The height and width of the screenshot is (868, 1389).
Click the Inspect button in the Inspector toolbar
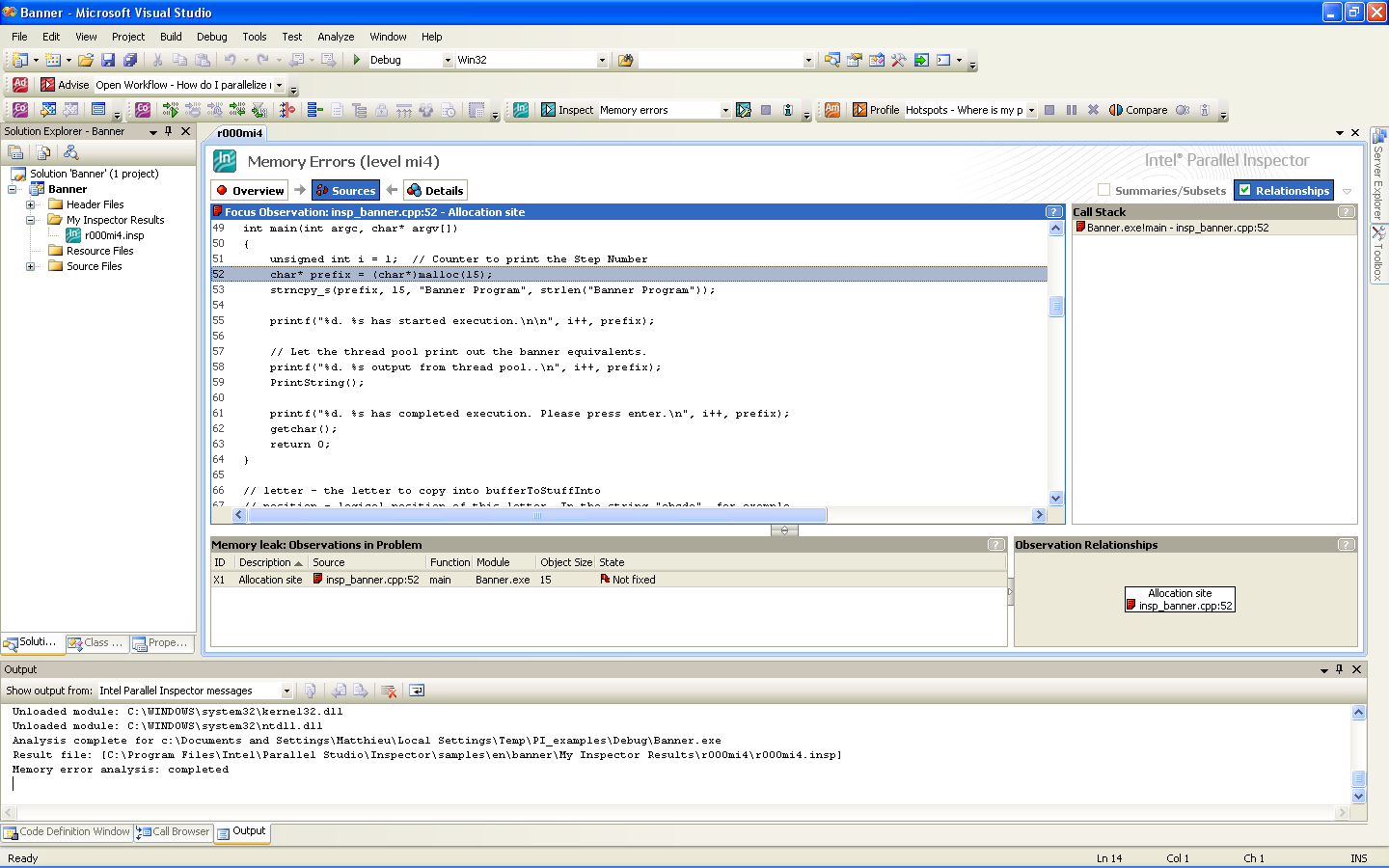[566, 110]
